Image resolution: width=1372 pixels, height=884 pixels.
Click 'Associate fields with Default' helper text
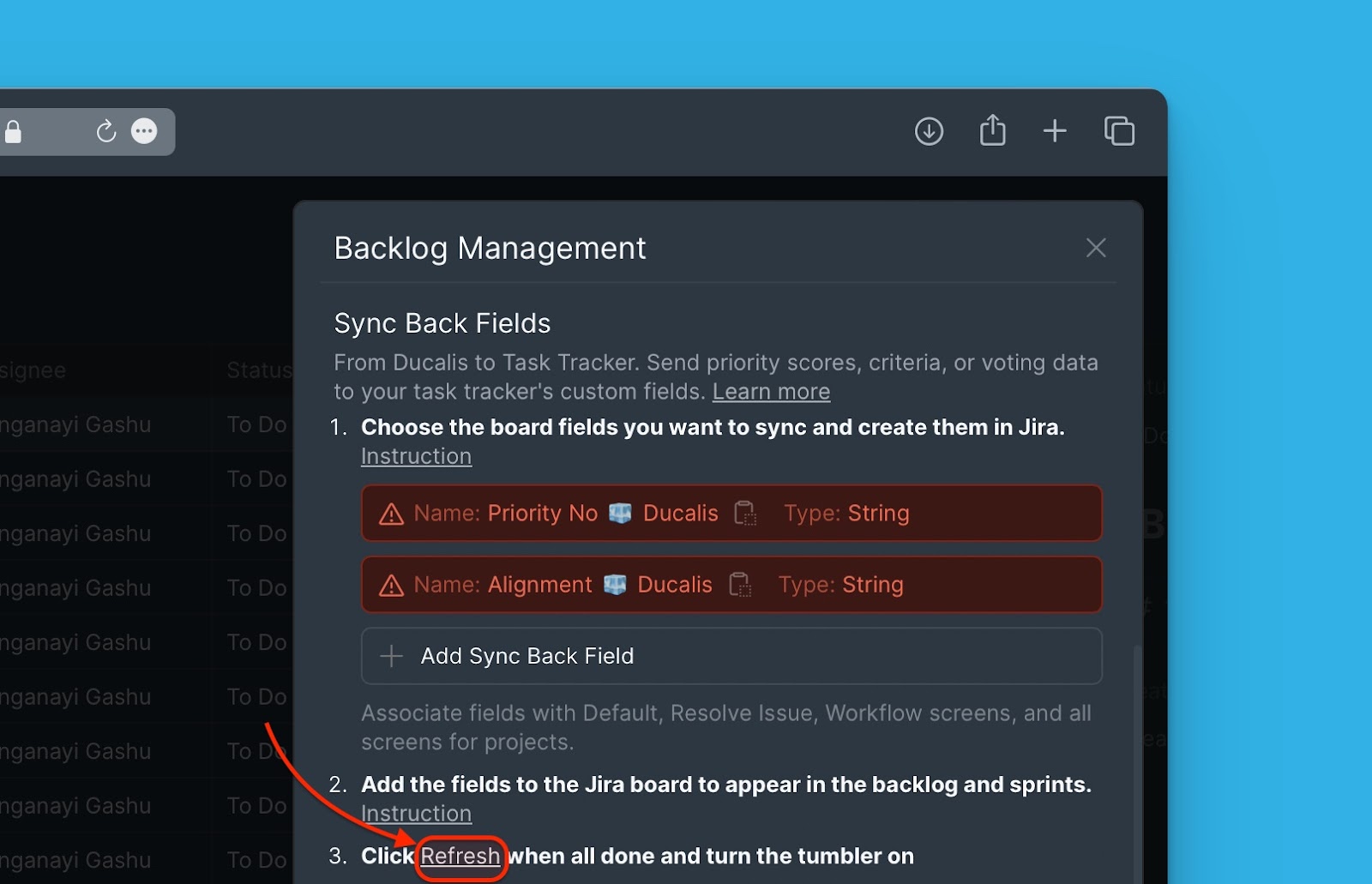click(x=726, y=727)
